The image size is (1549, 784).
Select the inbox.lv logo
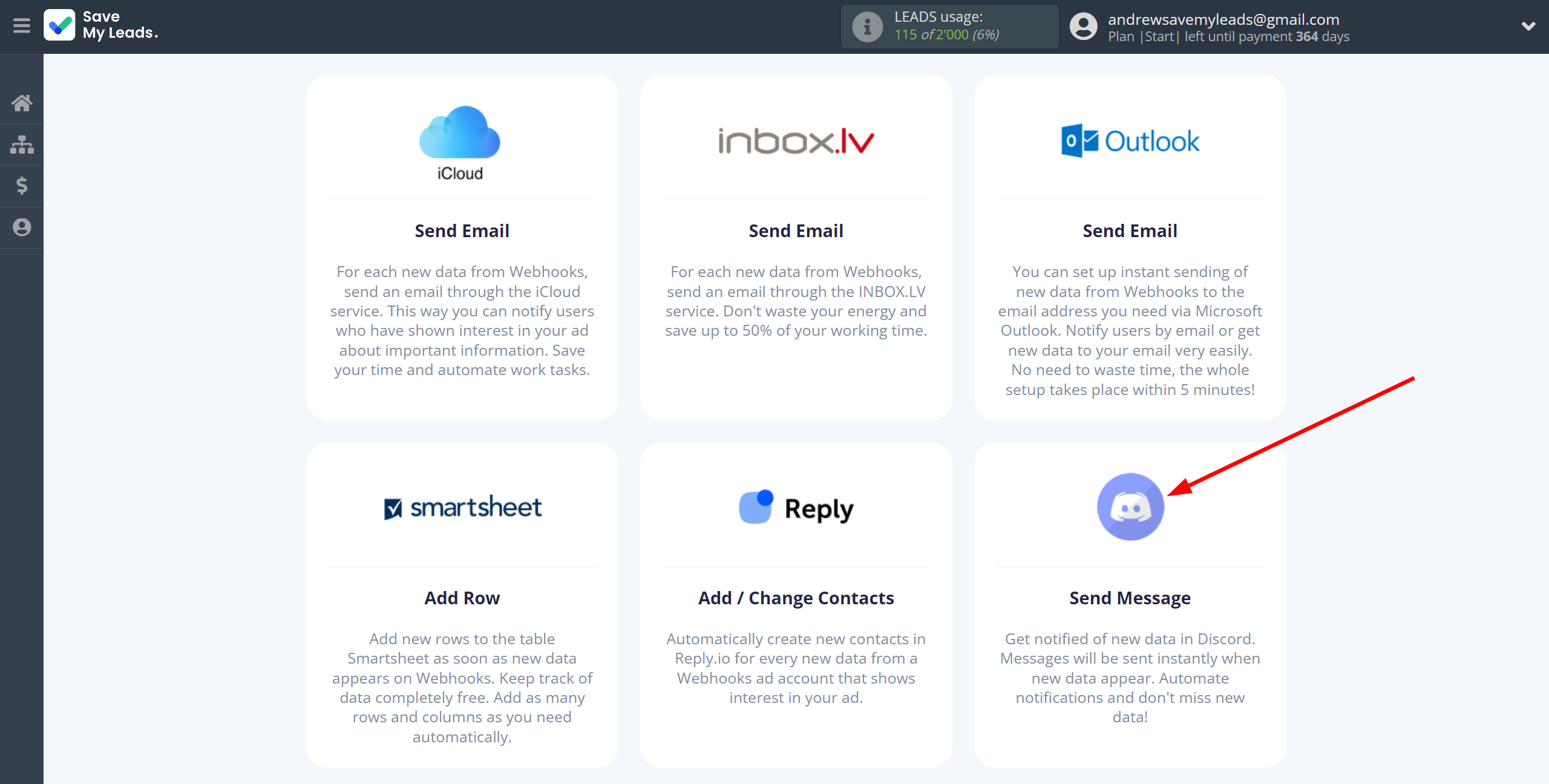click(x=796, y=141)
